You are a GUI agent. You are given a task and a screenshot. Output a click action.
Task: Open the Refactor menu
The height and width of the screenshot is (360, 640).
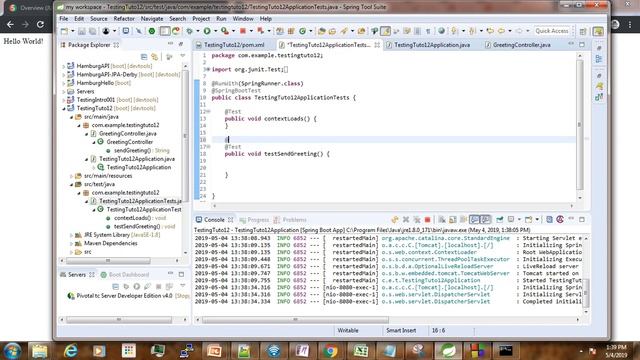tap(124, 18)
